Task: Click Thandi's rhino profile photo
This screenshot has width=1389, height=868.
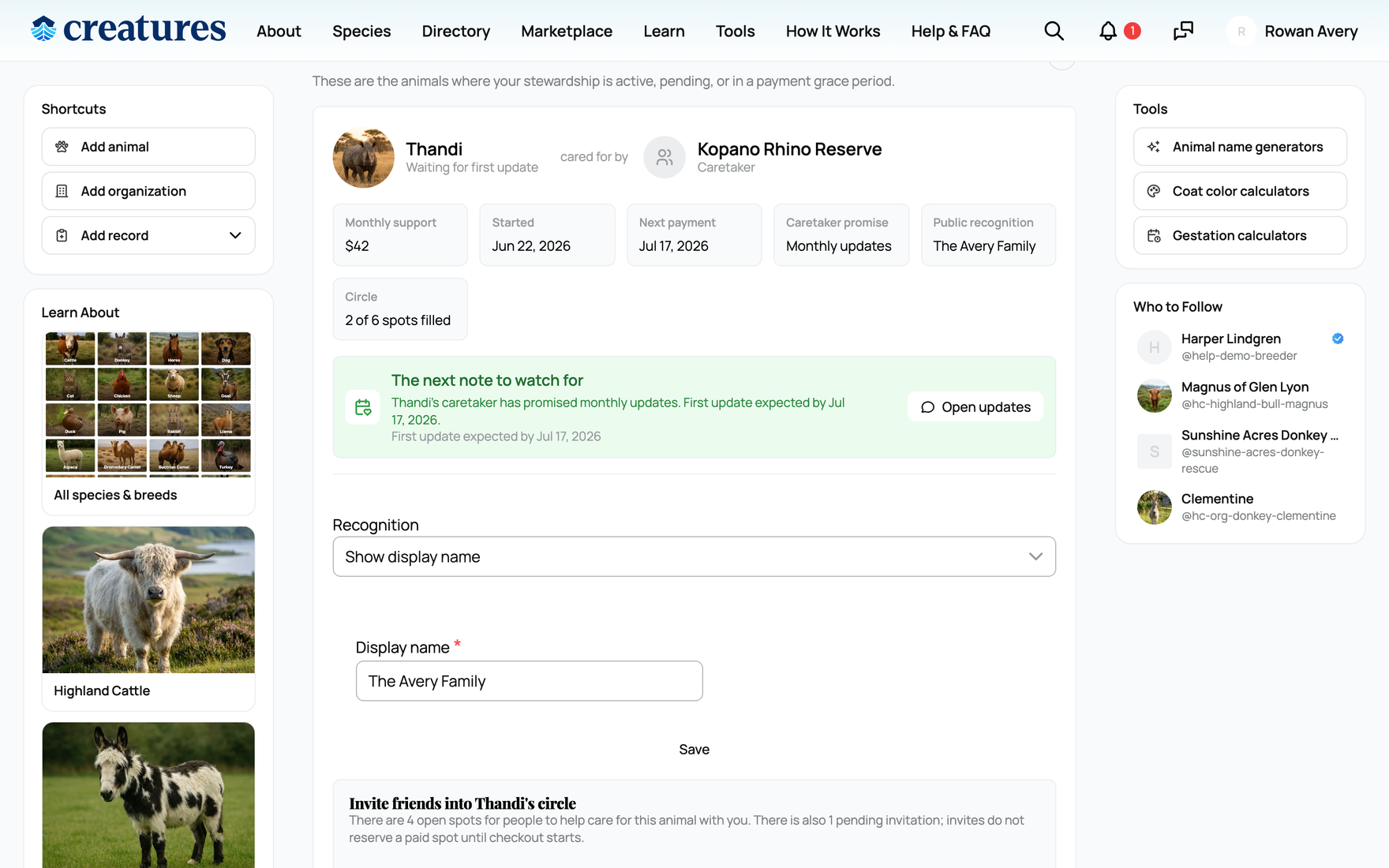Action: coord(364,157)
